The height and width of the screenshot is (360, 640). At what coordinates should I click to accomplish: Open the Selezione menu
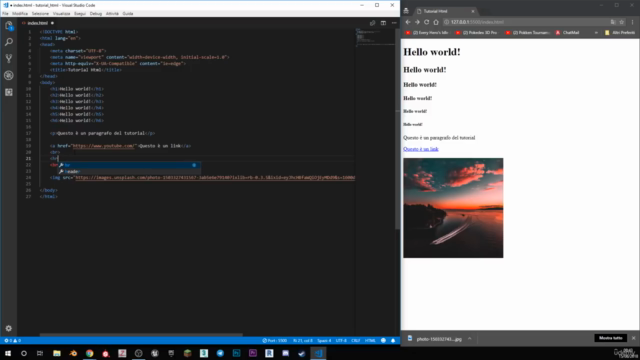(x=40, y=13)
